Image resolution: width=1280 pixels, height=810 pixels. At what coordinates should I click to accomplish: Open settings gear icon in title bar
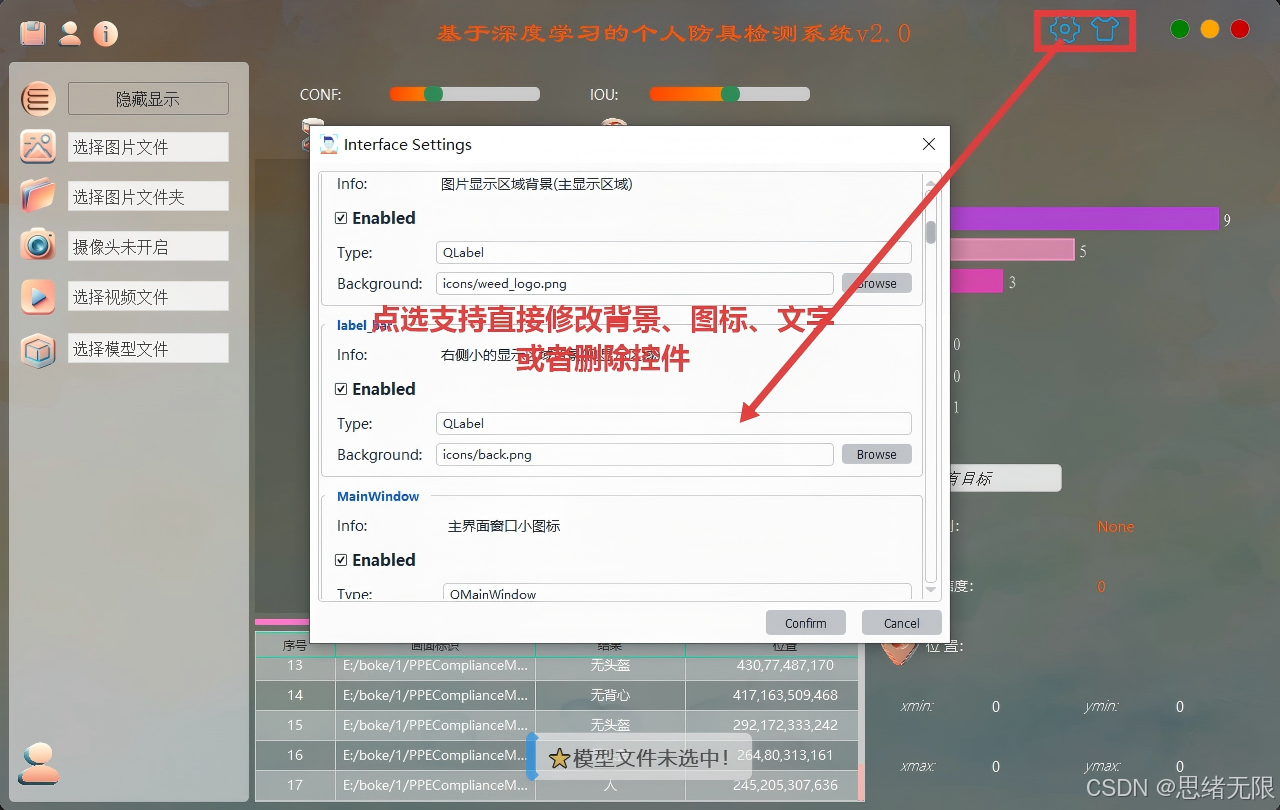(x=1065, y=29)
